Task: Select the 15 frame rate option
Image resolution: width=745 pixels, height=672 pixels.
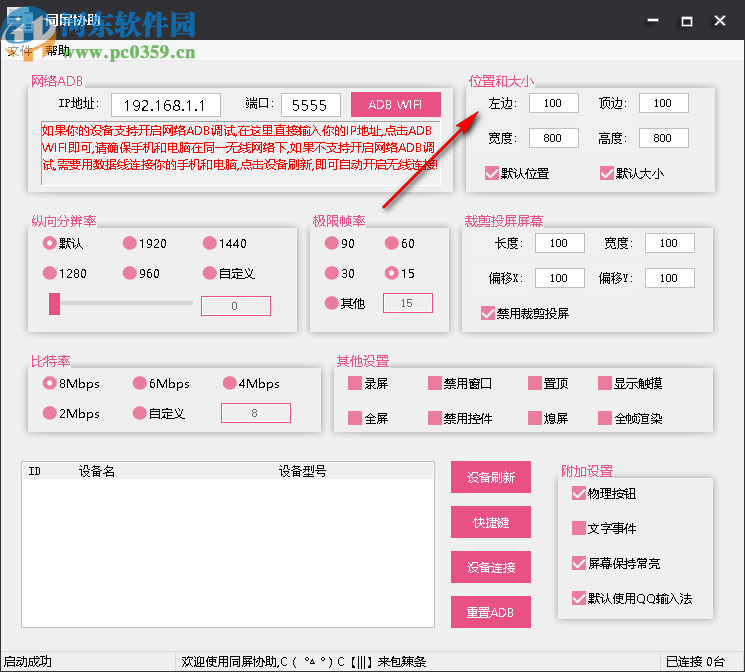Action: tap(392, 273)
